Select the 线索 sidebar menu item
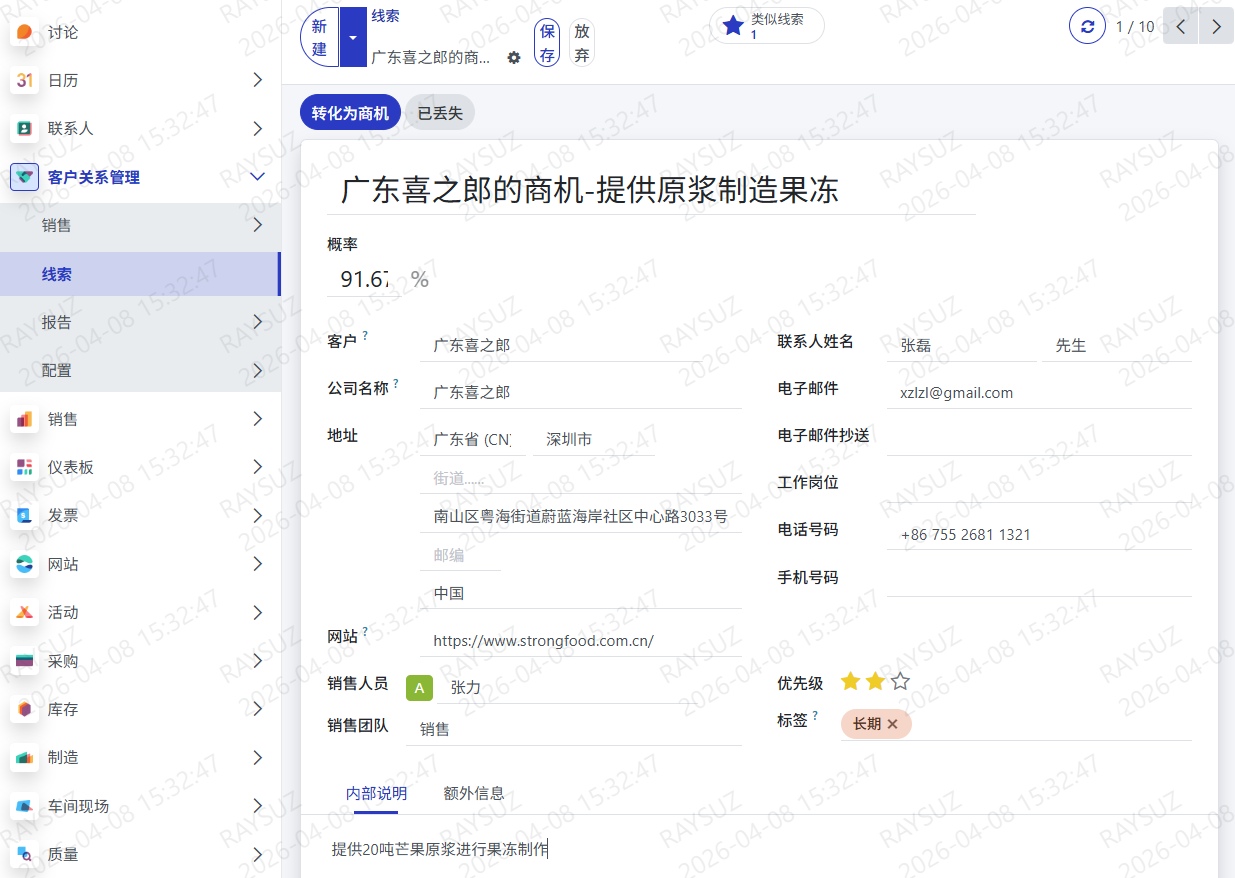Image resolution: width=1235 pixels, height=878 pixels. click(x=140, y=274)
